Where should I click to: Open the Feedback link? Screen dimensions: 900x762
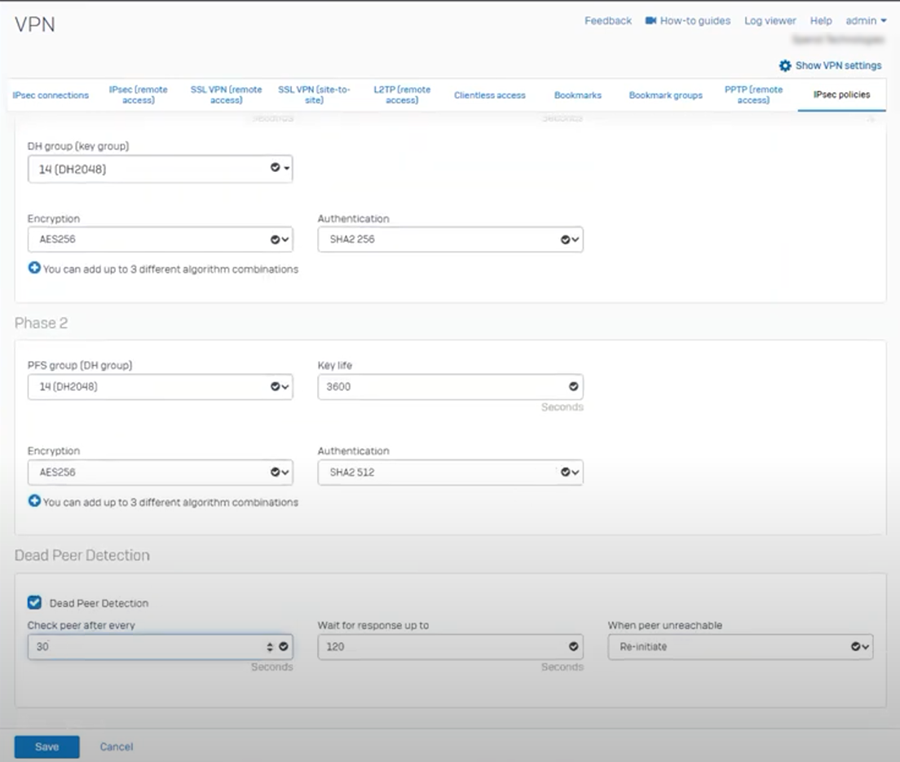[x=608, y=21]
